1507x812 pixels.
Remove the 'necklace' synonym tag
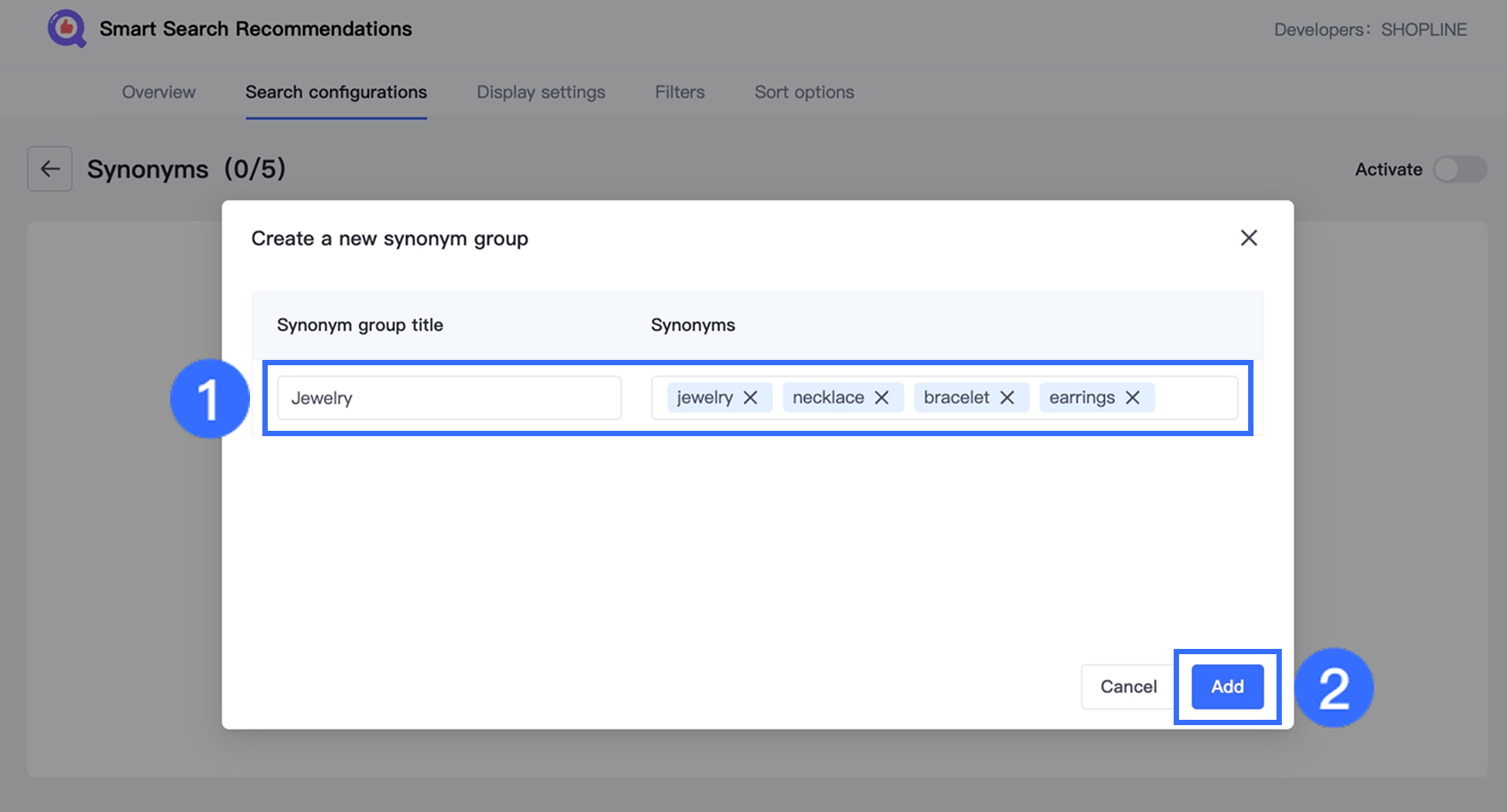click(882, 398)
